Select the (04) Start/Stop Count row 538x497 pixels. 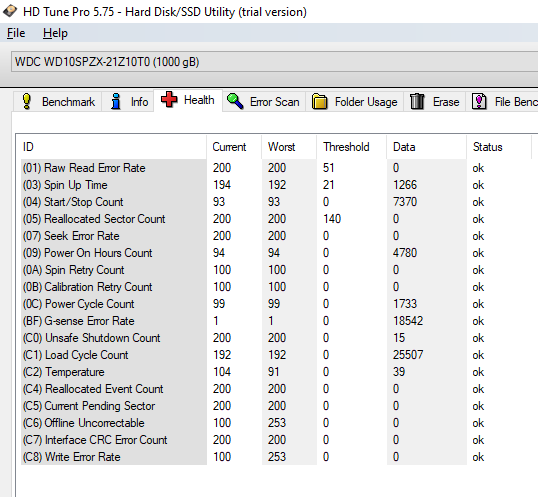277,202
